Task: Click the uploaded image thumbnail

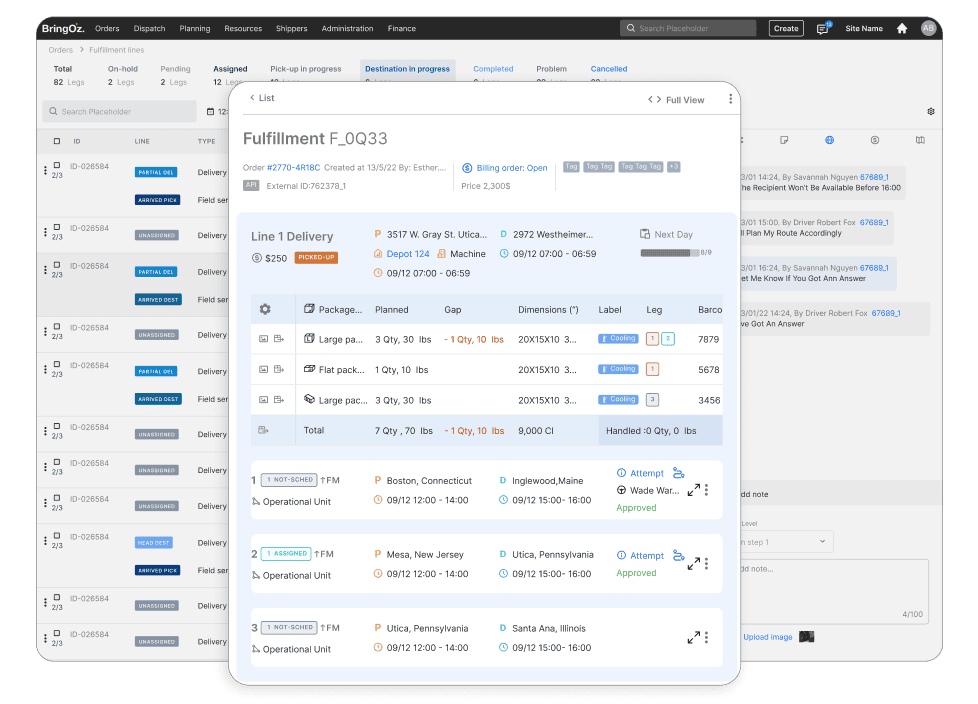Action: (x=806, y=637)
